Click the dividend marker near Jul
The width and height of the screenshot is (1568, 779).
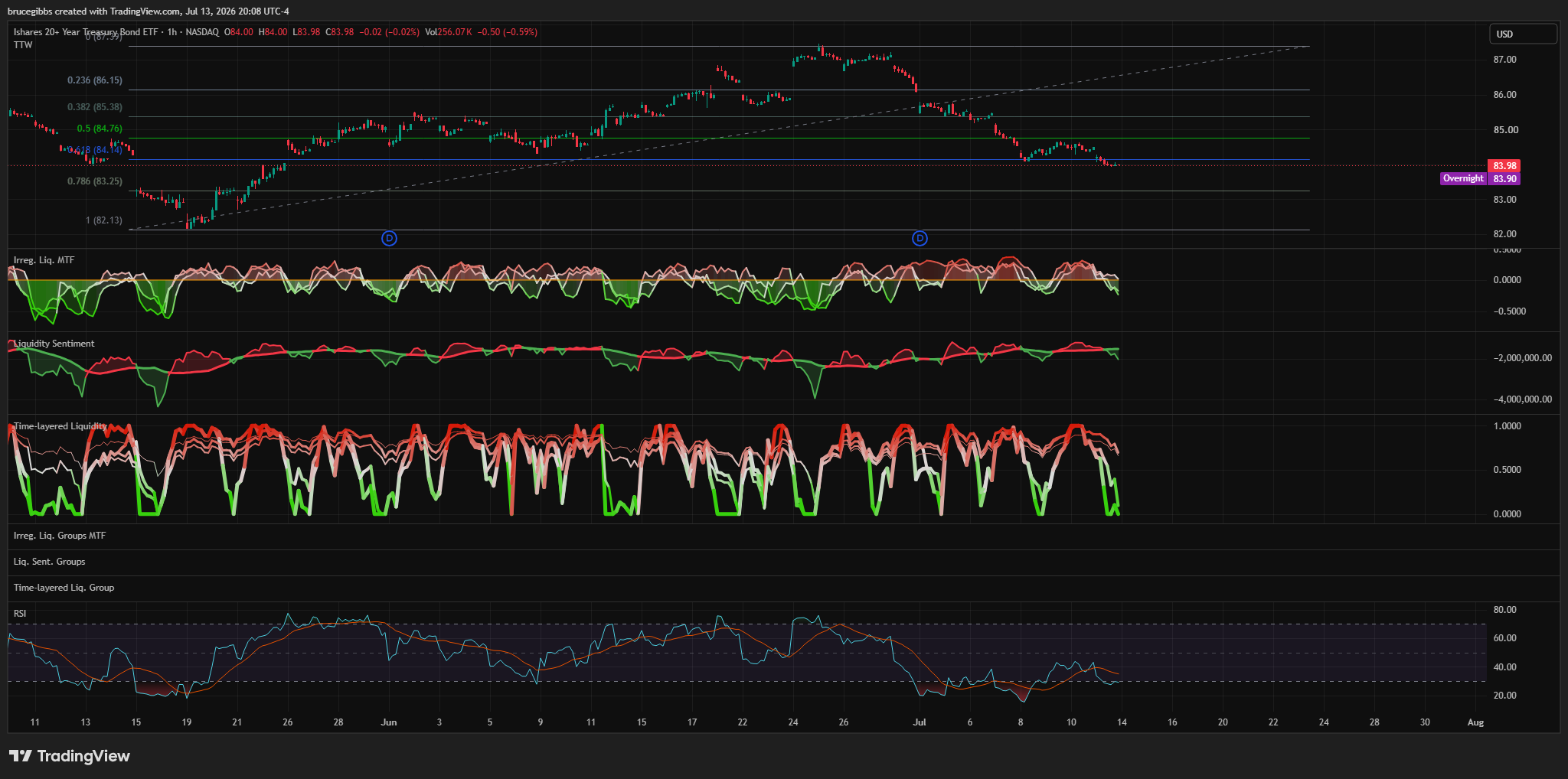click(920, 238)
